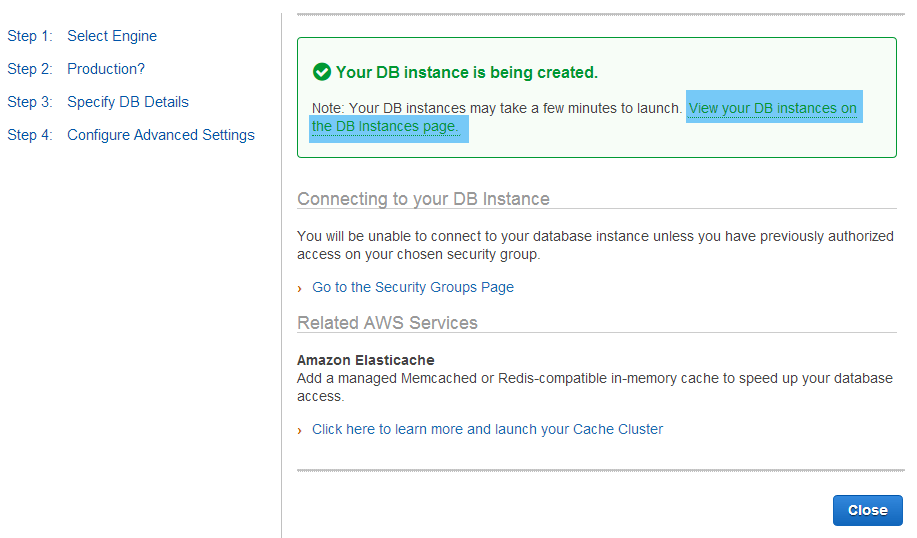Click the "Your DB instance is being created" heading
Image resolution: width=917 pixels, height=538 pixels.
467,73
